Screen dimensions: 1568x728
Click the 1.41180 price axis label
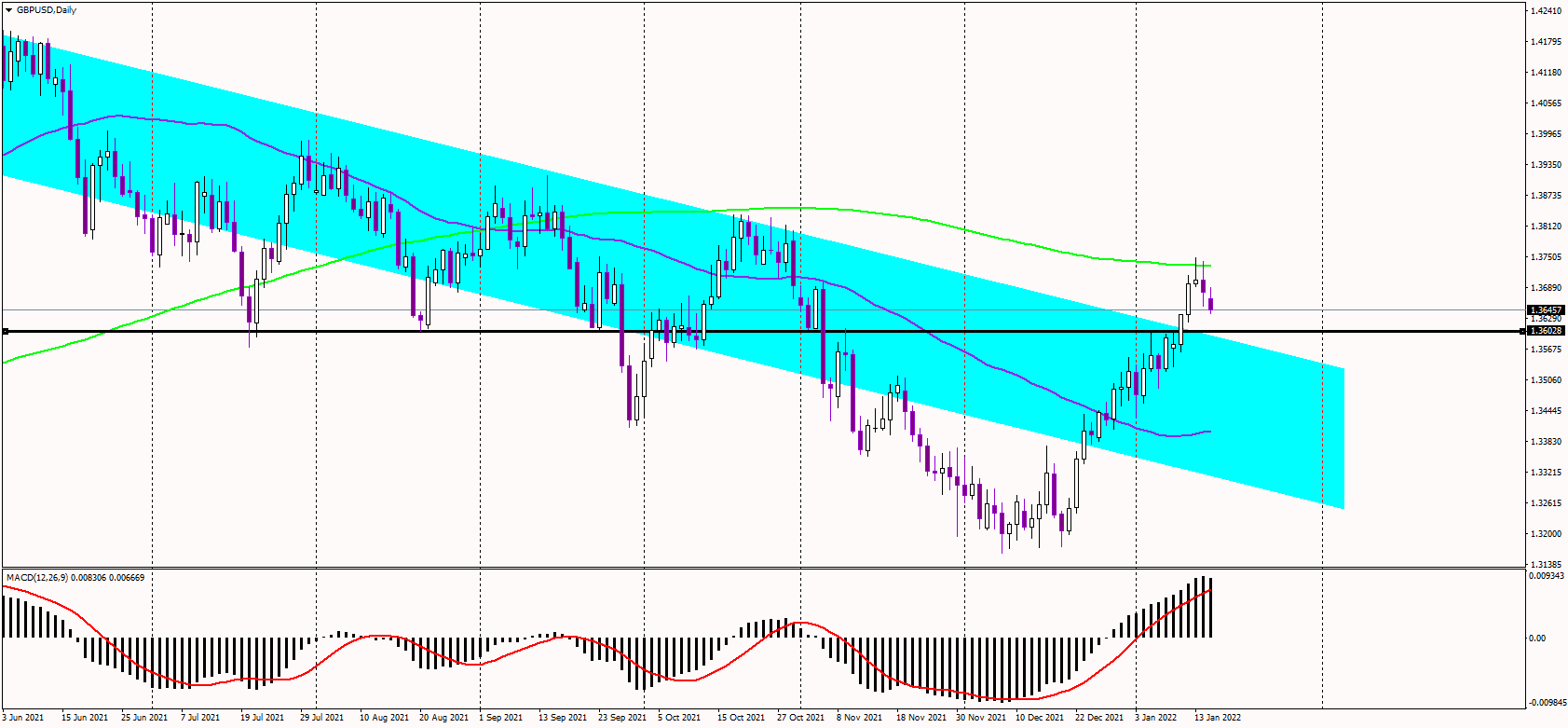[1546, 73]
